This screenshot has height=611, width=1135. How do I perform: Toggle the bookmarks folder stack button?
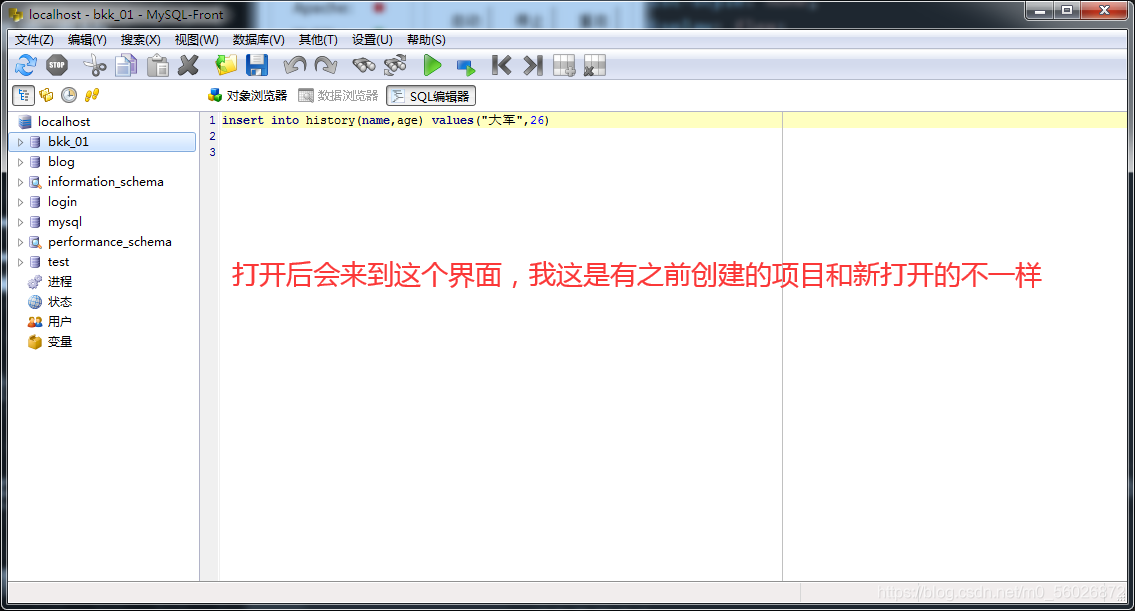tap(46, 96)
